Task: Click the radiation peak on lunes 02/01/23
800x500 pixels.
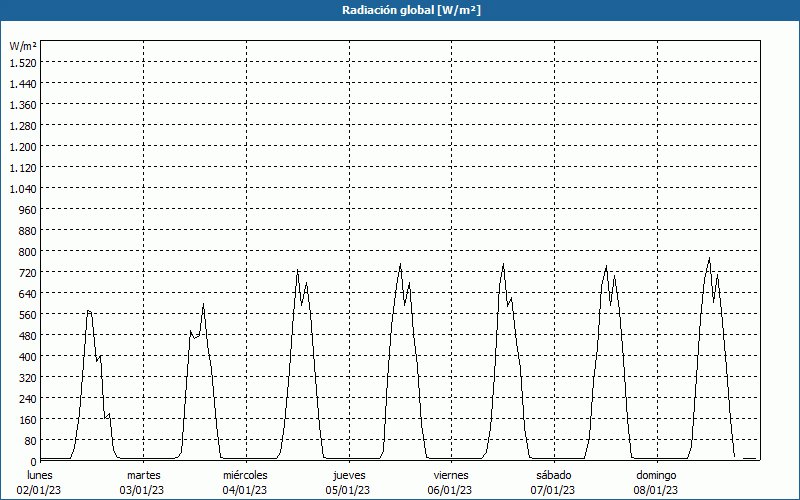Action: pyautogui.click(x=89, y=311)
